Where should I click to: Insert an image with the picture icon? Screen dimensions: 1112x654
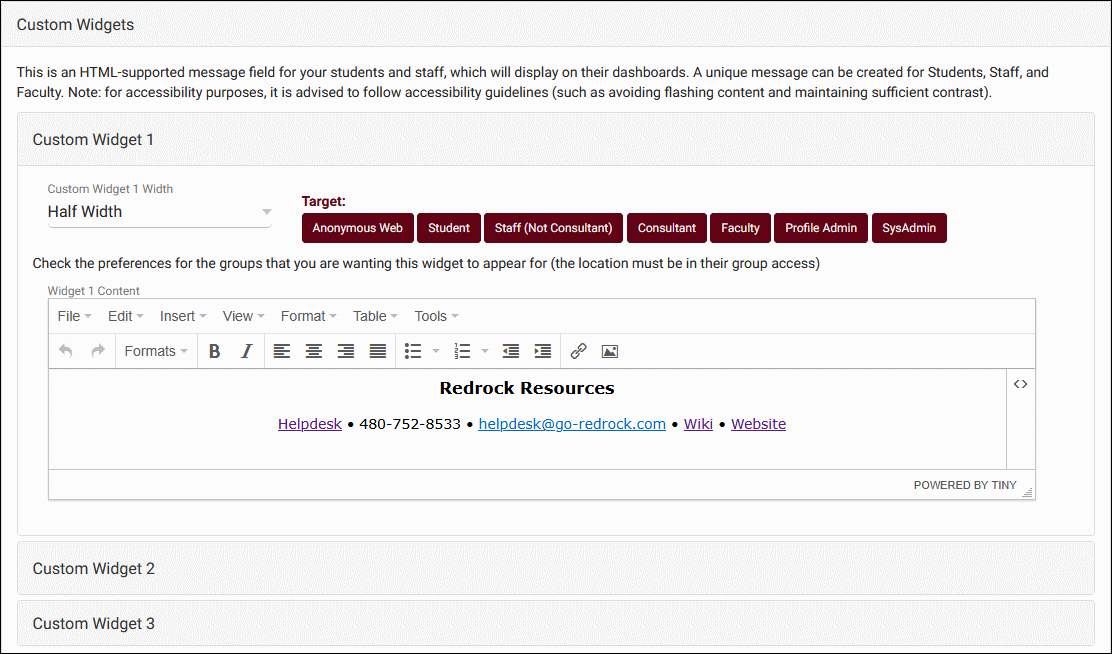(x=610, y=351)
